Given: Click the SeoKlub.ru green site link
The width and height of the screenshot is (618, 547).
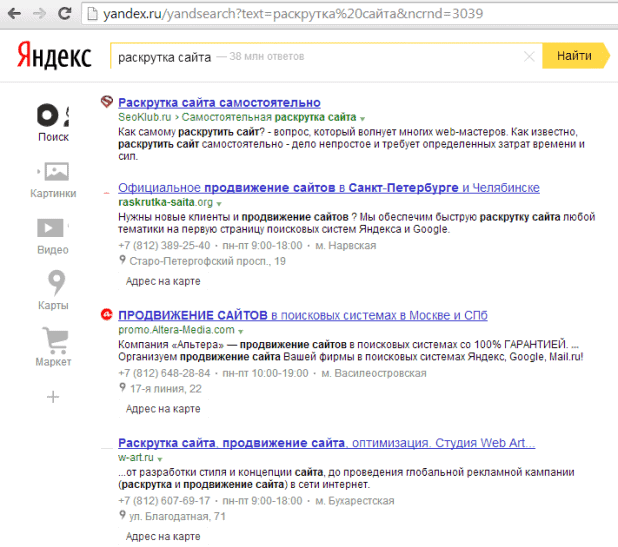Looking at the screenshot, I should coord(145,117).
